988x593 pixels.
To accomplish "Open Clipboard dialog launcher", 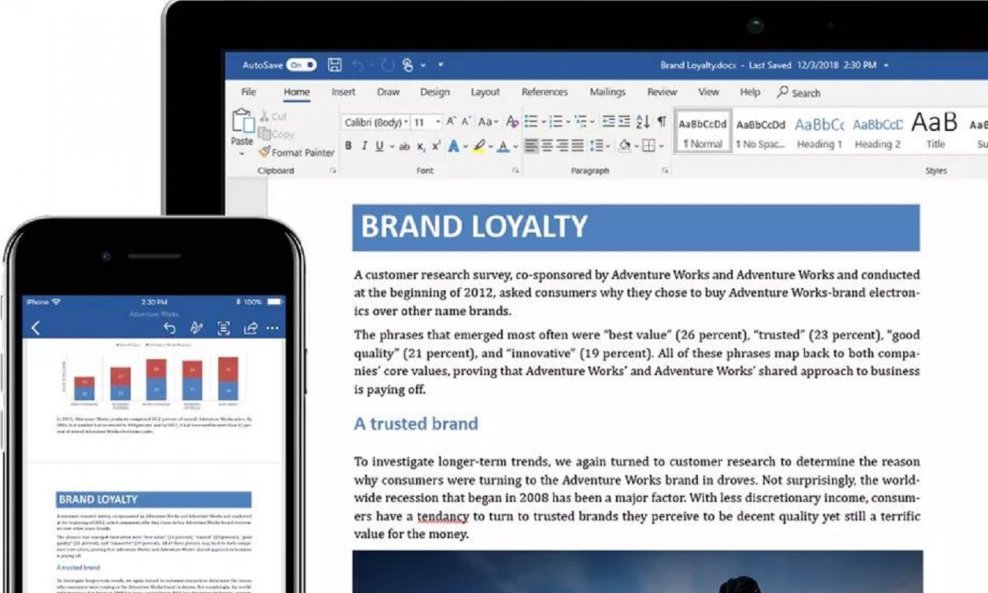I will click(333, 171).
